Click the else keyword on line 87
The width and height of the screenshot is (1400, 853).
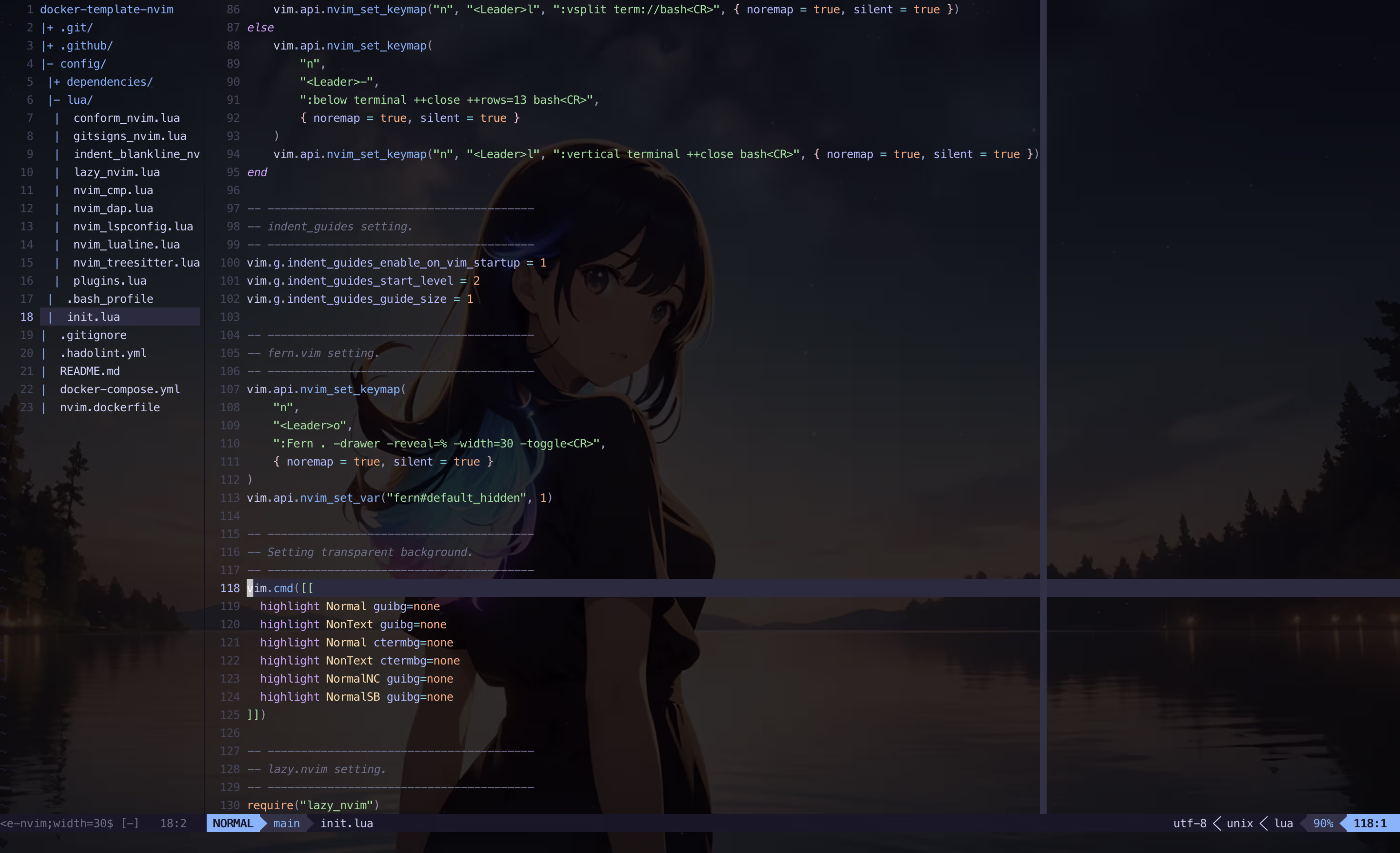(260, 27)
